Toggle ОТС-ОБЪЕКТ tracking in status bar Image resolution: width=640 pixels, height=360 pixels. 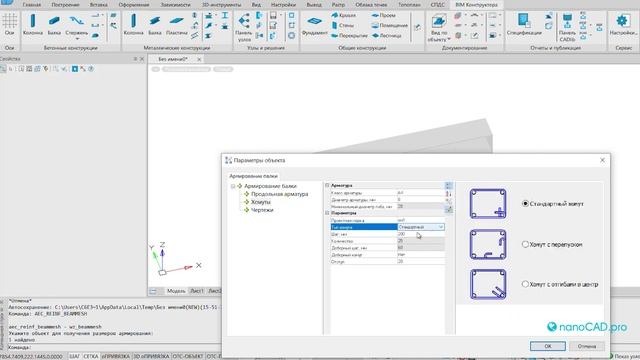coord(187,356)
